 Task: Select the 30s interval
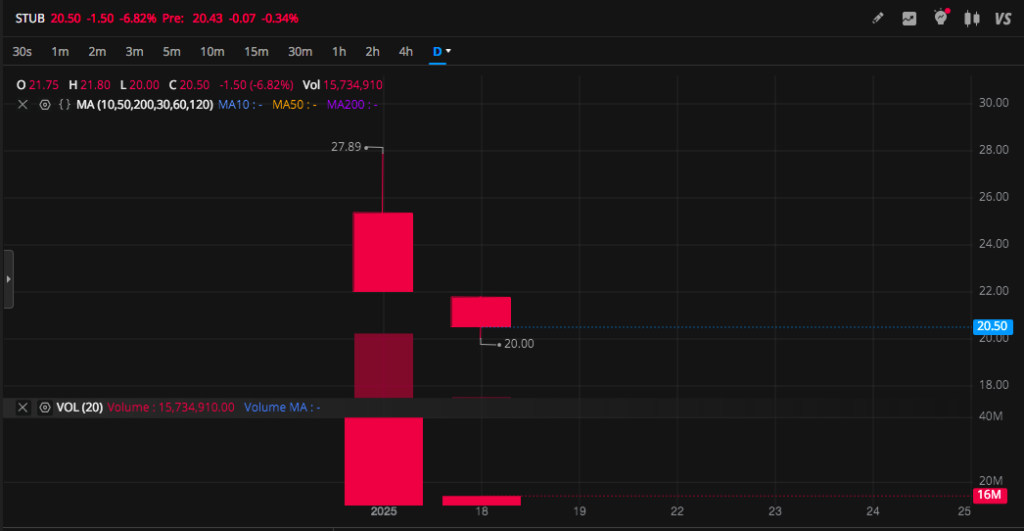coord(22,51)
